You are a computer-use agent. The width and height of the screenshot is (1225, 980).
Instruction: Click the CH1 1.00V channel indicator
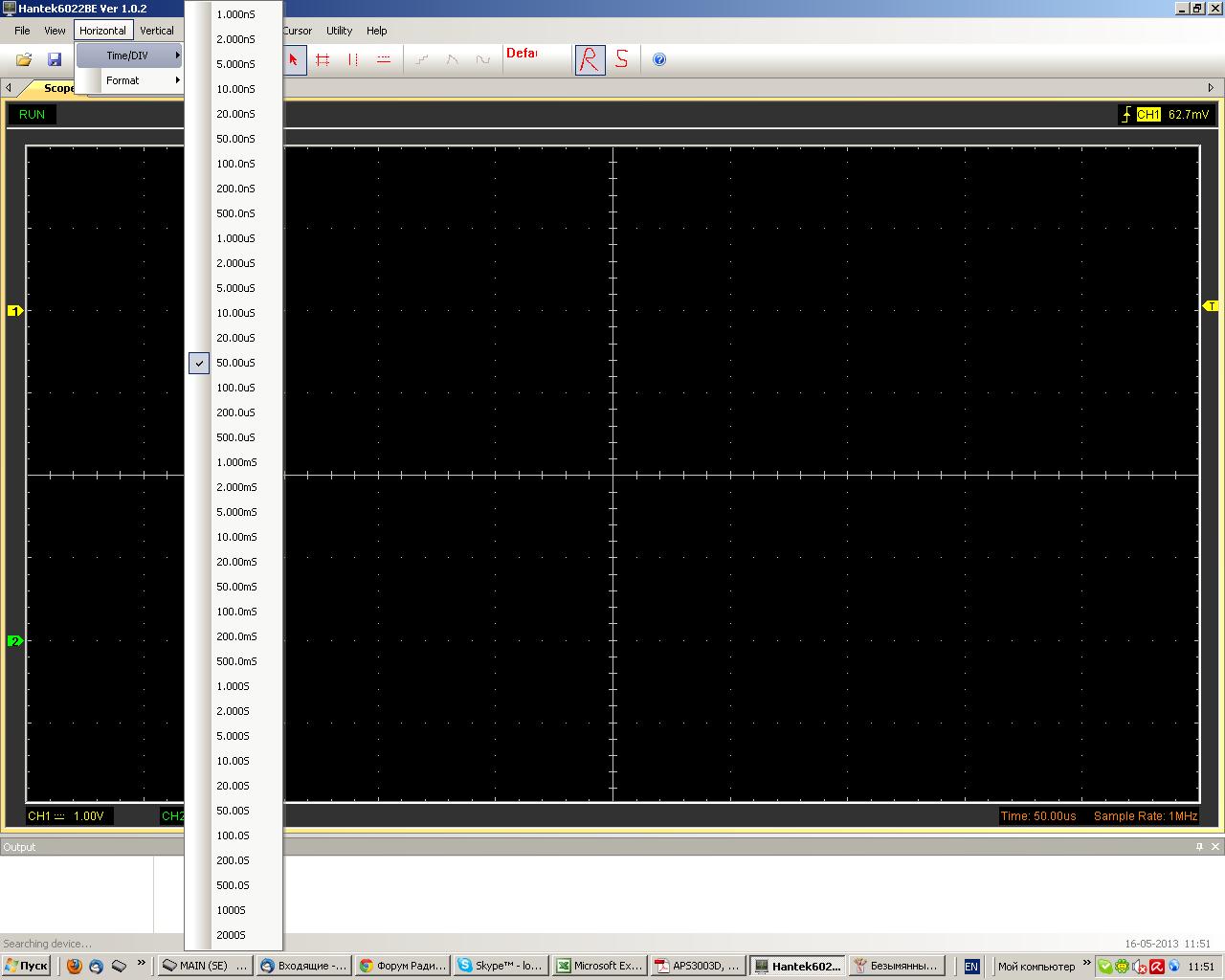pyautogui.click(x=67, y=816)
